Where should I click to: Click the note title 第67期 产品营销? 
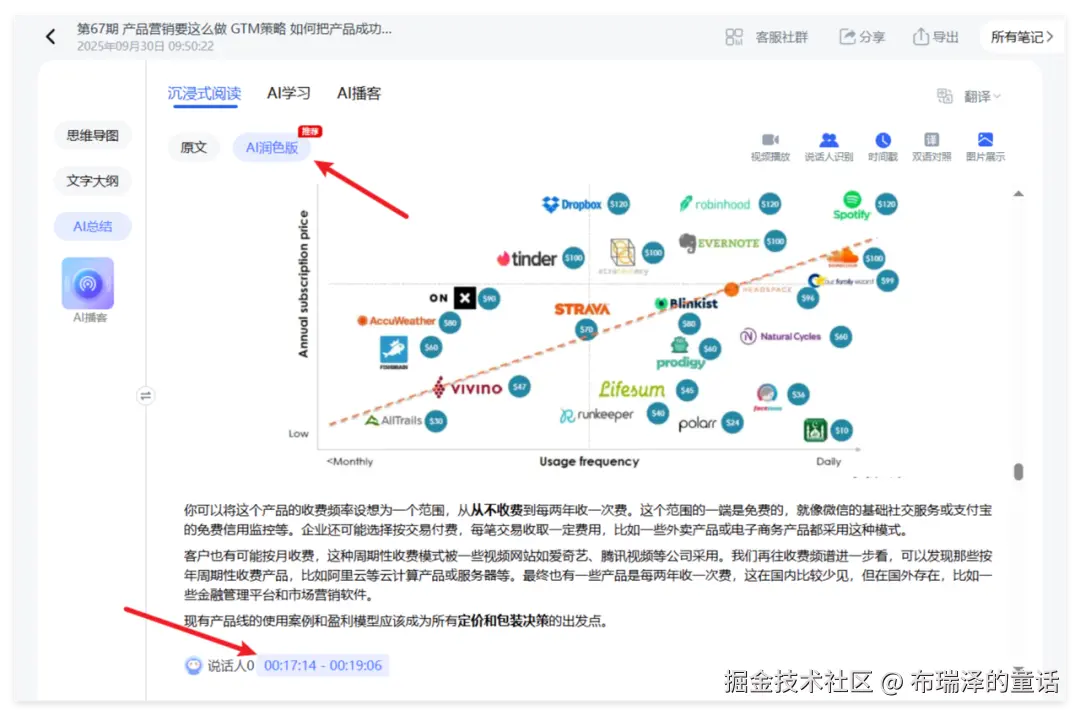click(x=234, y=29)
